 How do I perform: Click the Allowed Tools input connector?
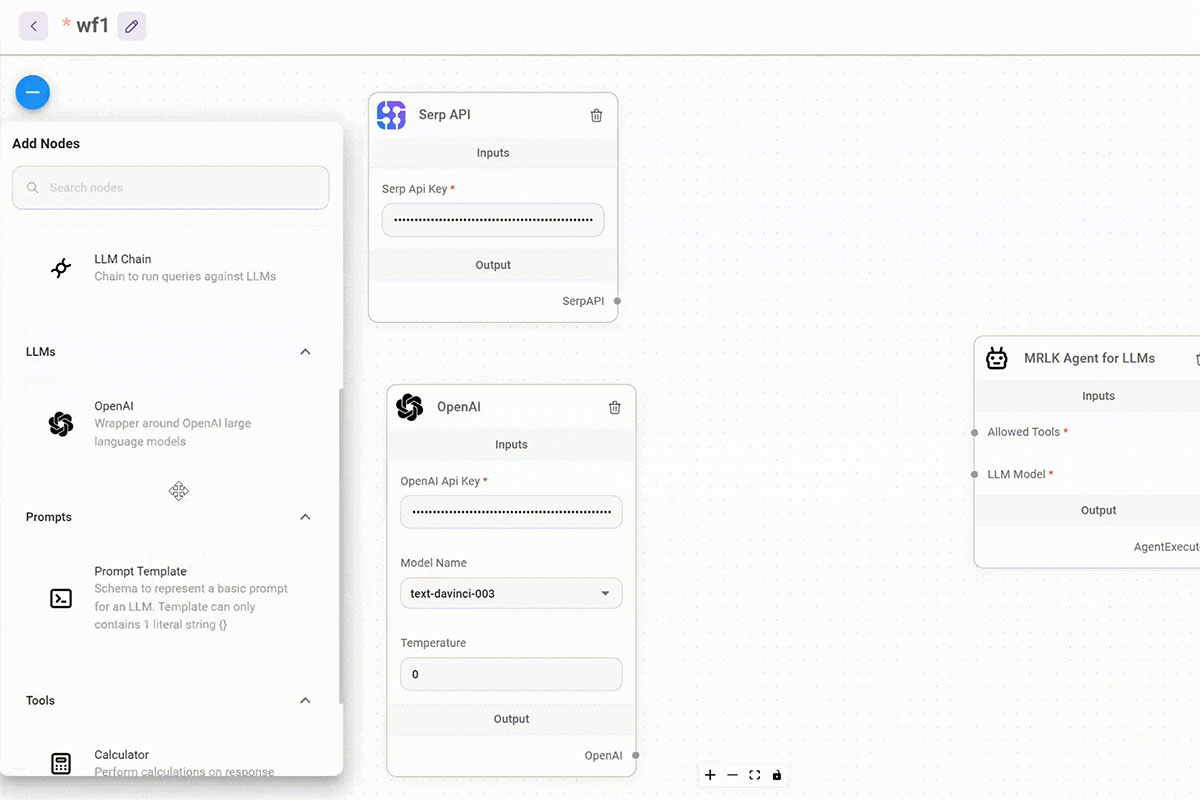974,432
